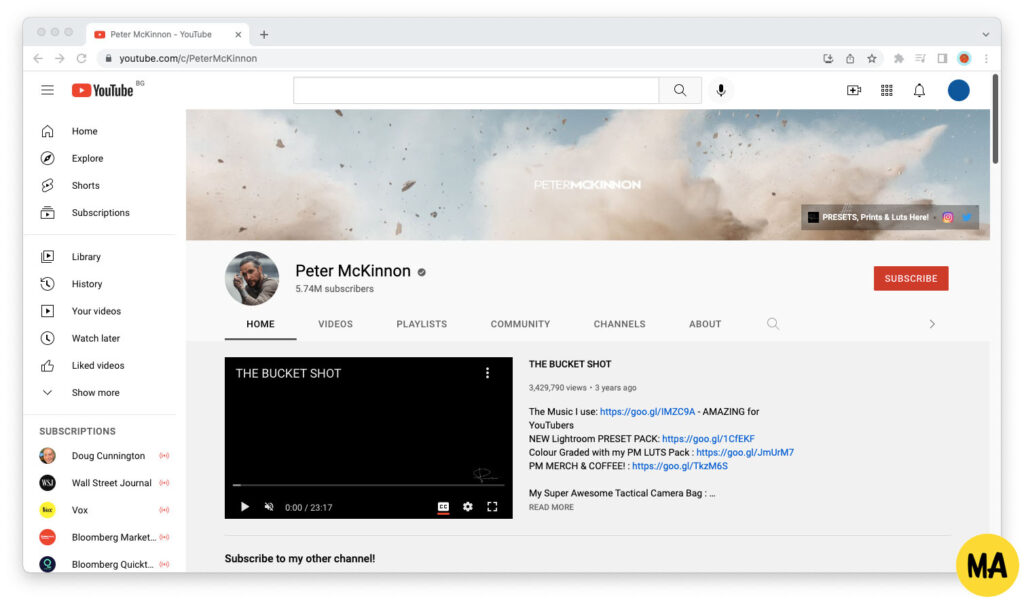Image resolution: width=1024 pixels, height=601 pixels.
Task: Open the PM LUTS Pack link
Action: 744,452
